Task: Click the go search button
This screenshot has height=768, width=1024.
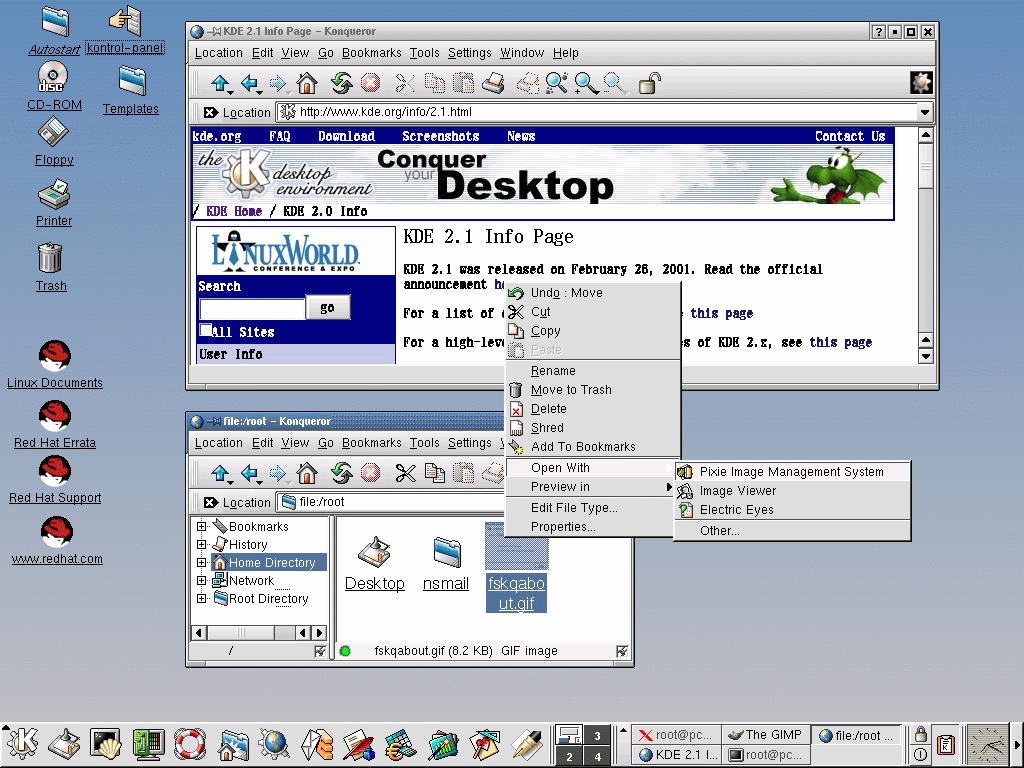Action: pos(327,308)
